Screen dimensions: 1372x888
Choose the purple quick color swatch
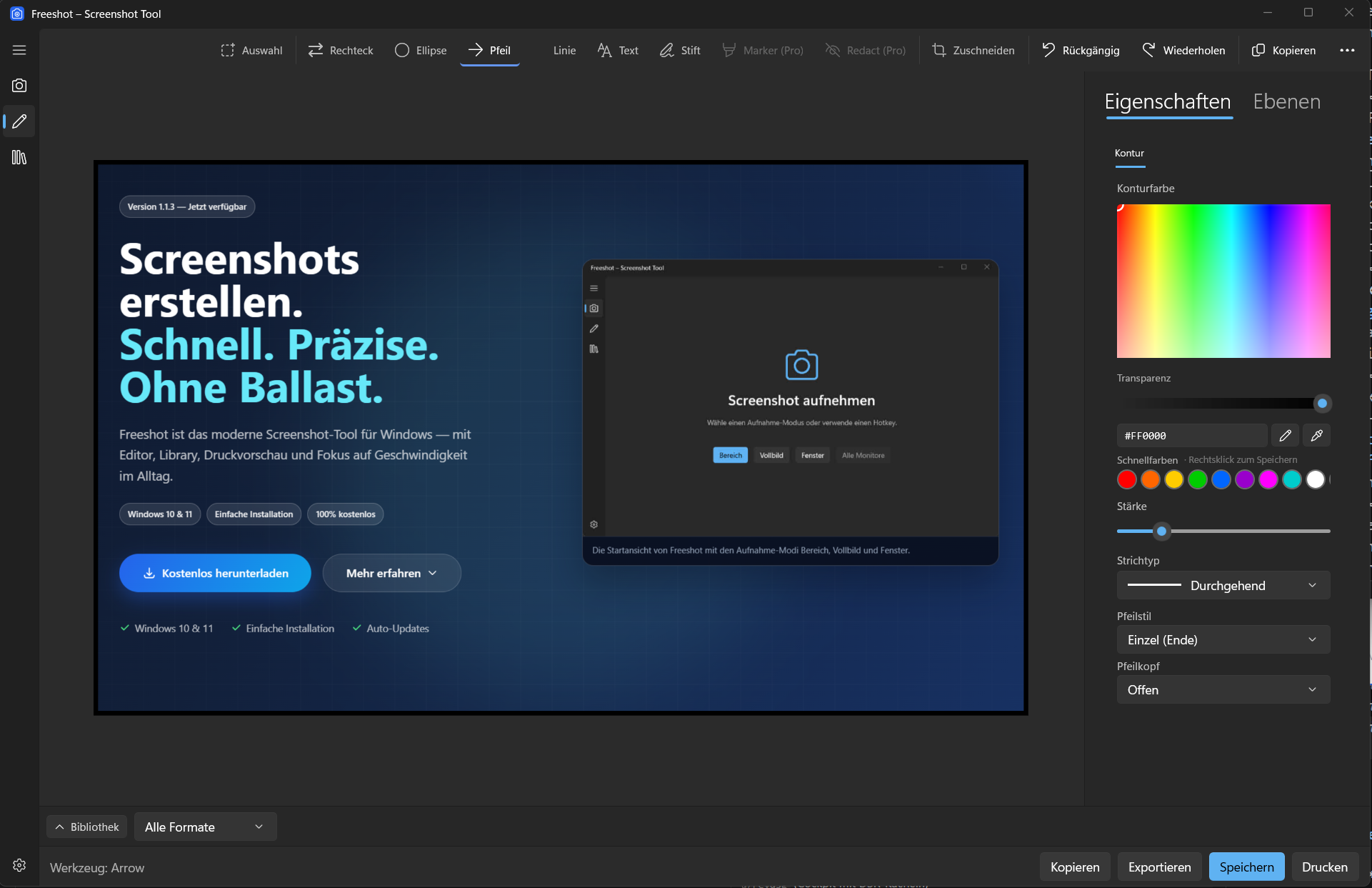pos(1244,480)
